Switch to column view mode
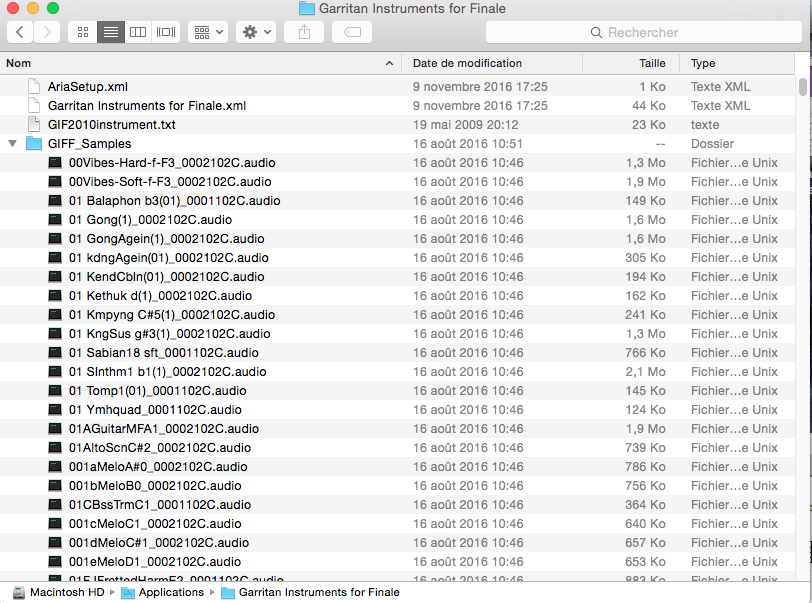This screenshot has height=603, width=812. point(138,32)
